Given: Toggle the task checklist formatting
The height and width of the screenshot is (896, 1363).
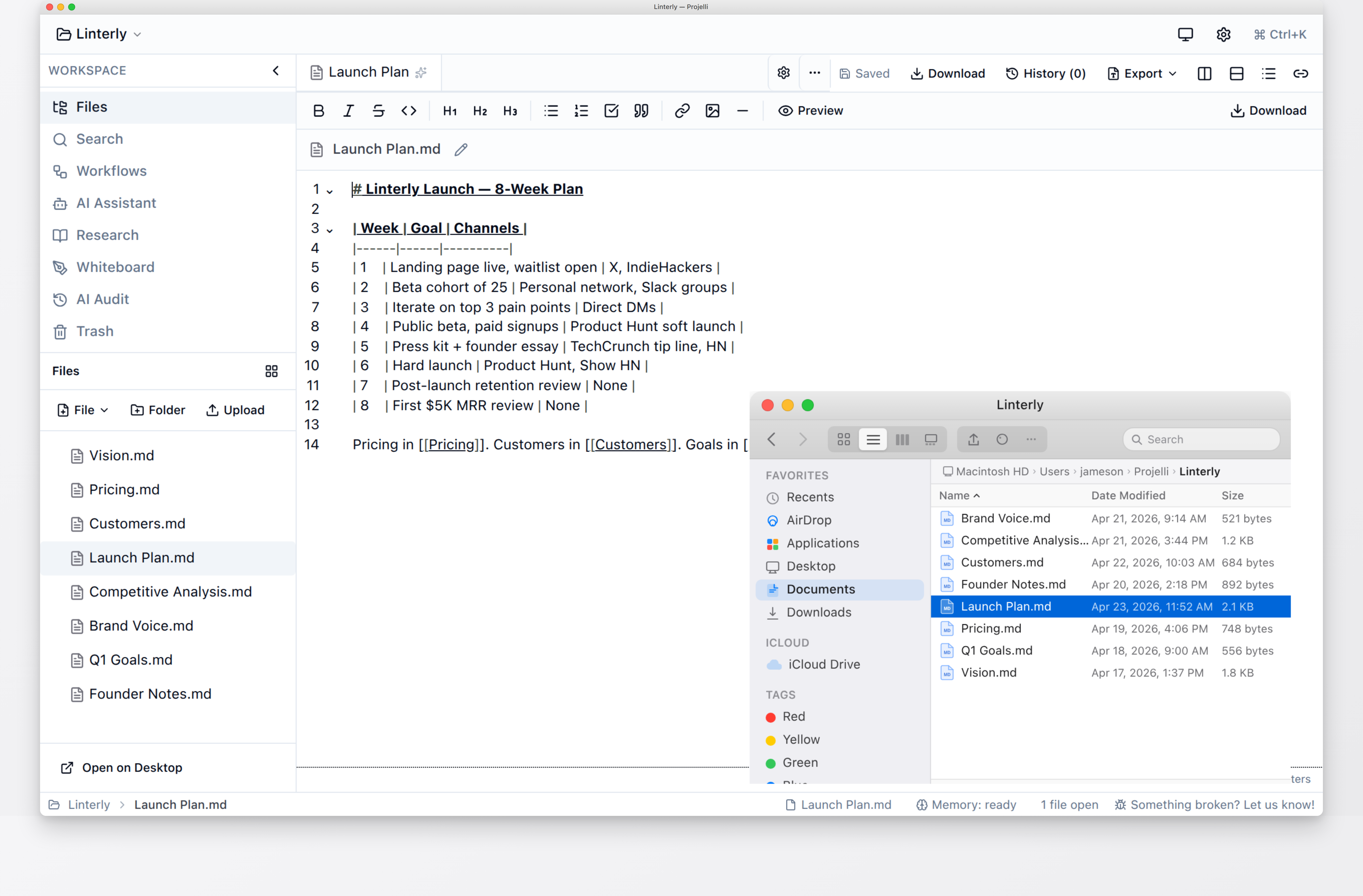Looking at the screenshot, I should pos(611,110).
